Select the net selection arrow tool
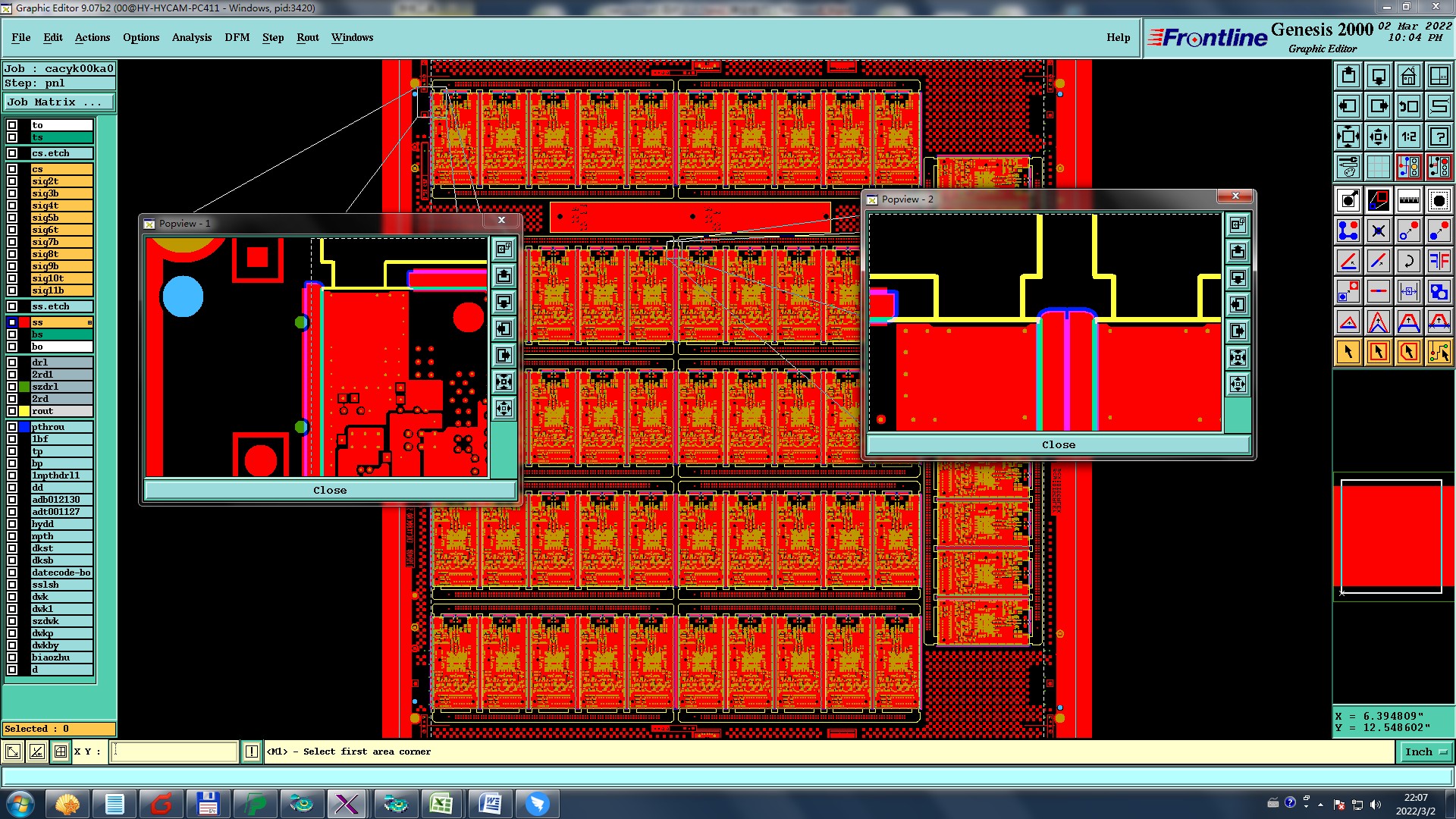 1439,352
